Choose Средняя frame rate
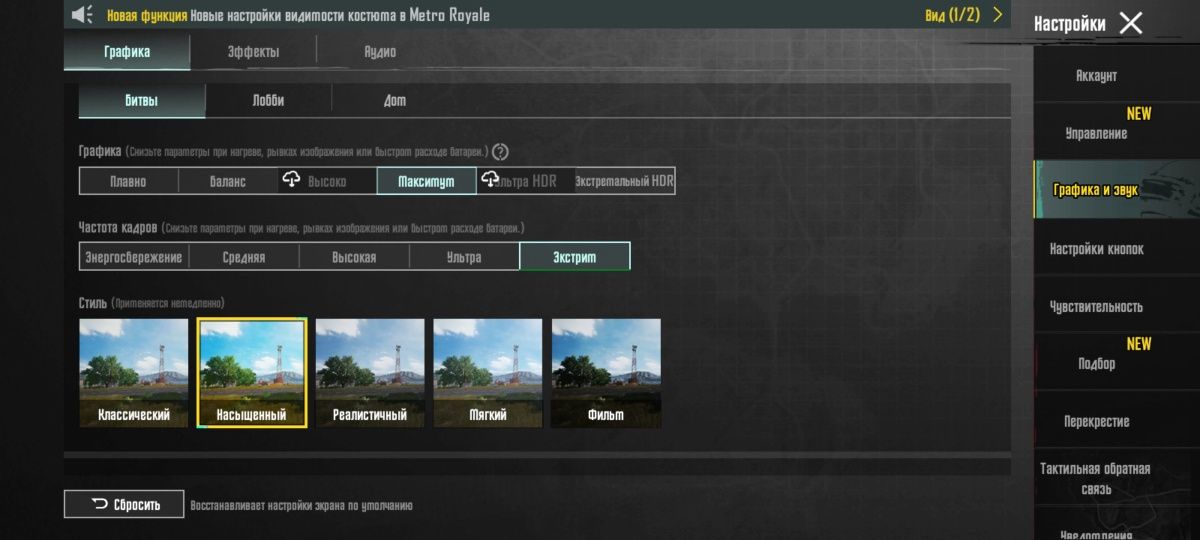 (x=244, y=257)
